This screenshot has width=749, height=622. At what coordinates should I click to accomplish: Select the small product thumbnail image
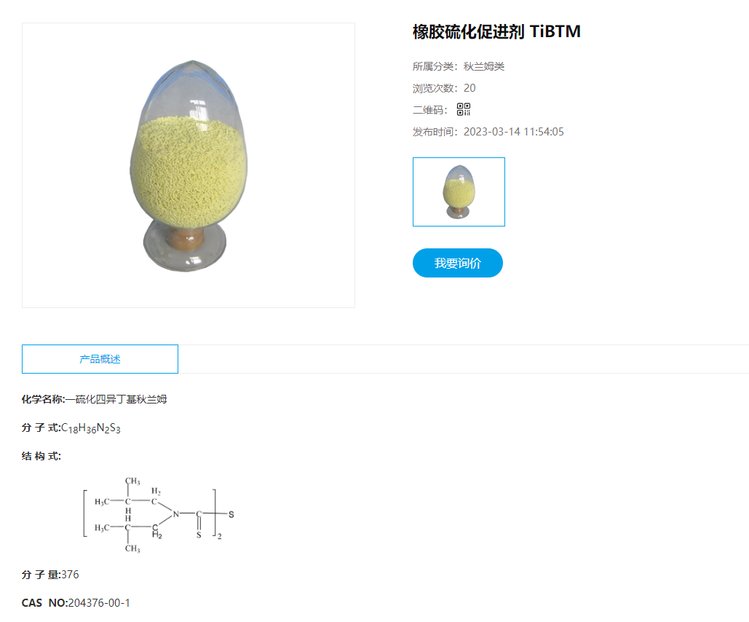point(459,192)
